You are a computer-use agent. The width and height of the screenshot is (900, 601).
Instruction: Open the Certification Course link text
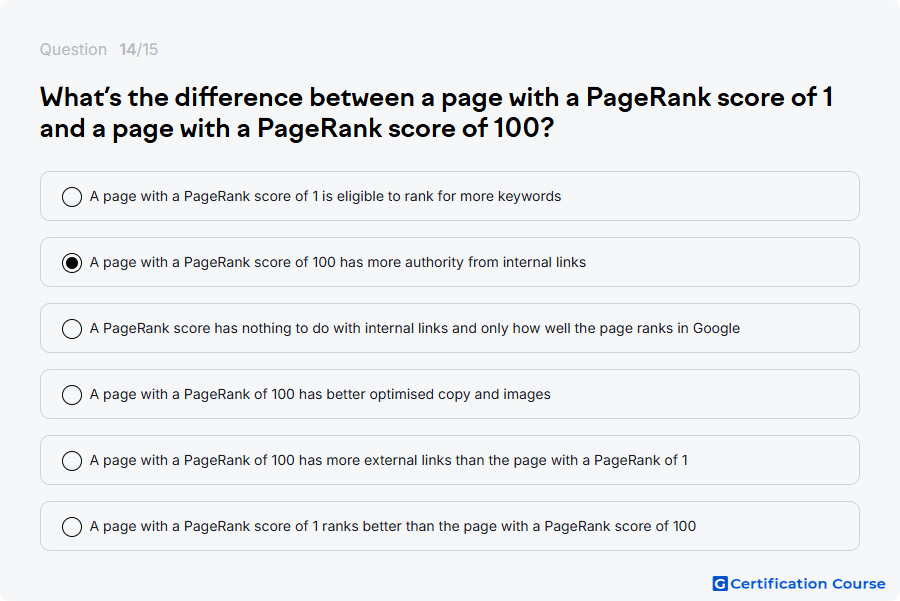pos(808,584)
